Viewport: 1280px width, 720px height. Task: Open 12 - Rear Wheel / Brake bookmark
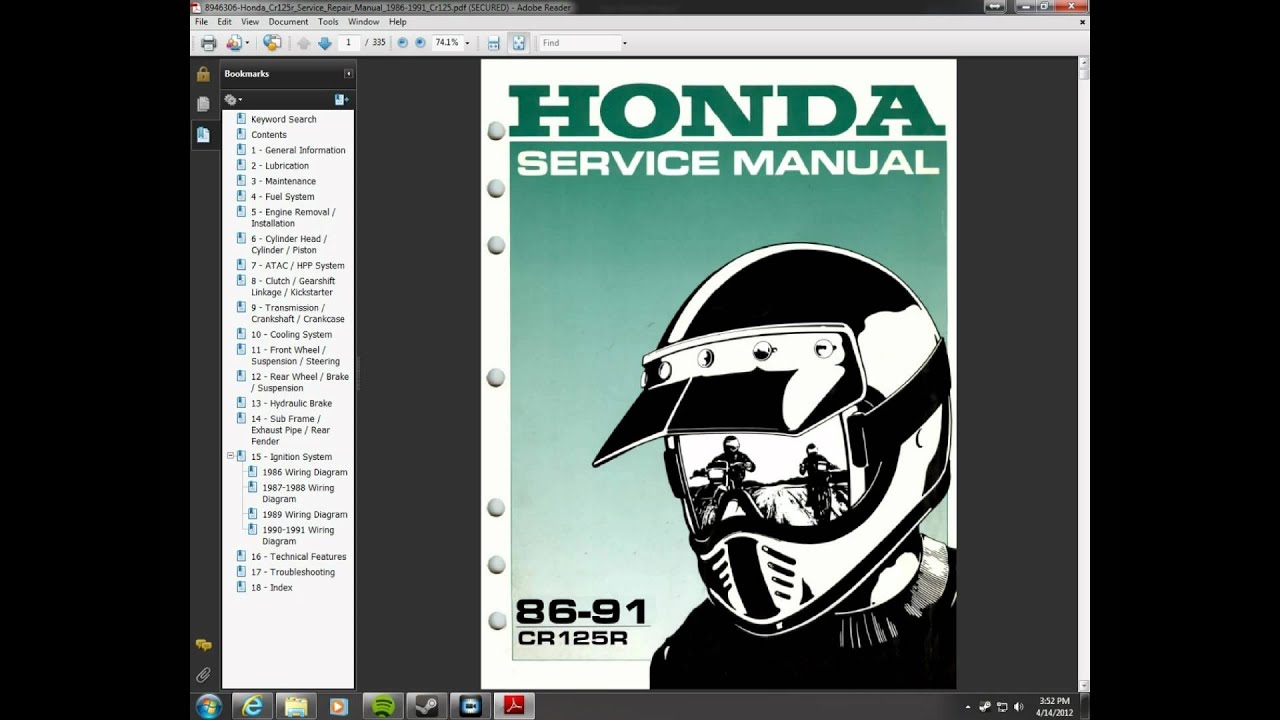(x=300, y=383)
